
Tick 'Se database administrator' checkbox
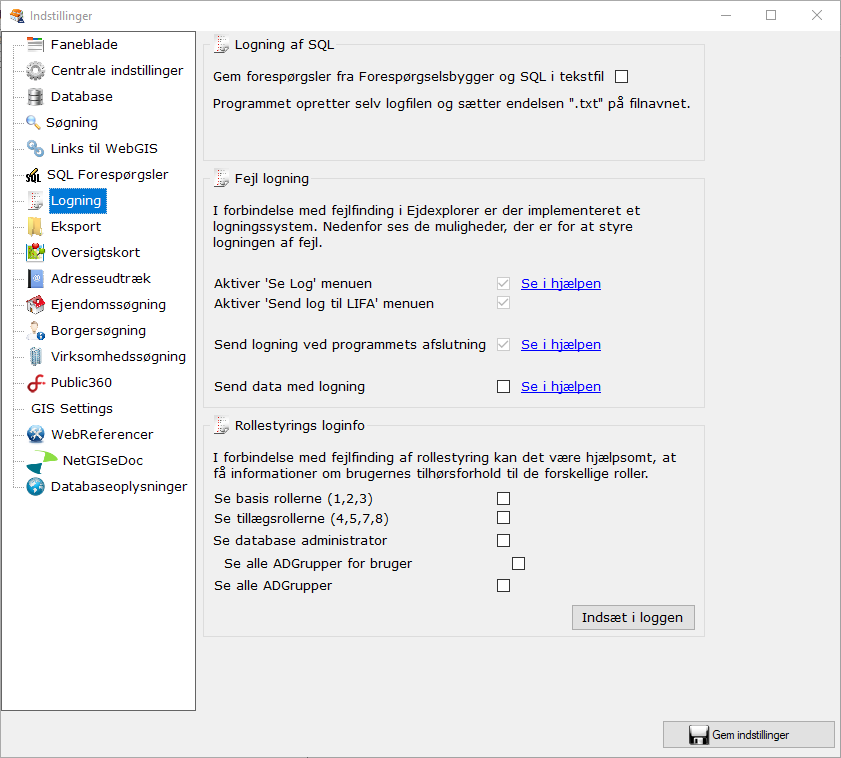click(x=503, y=541)
